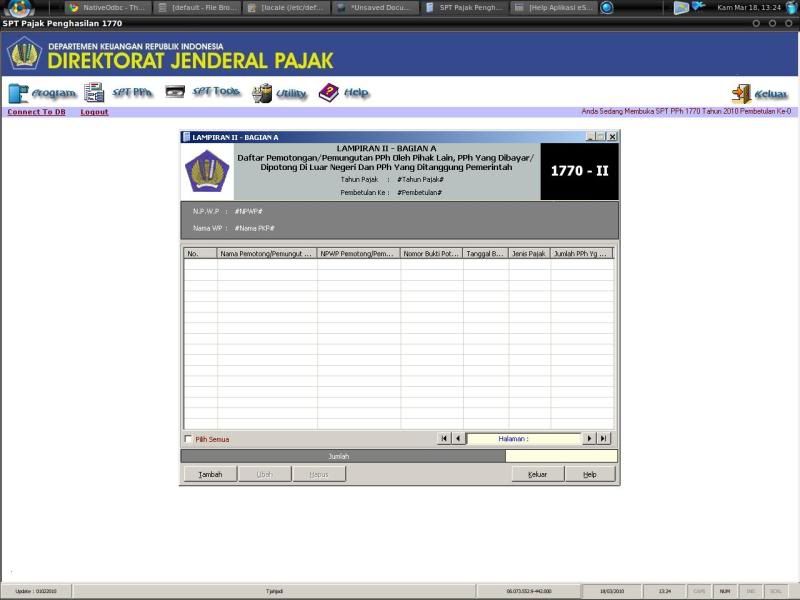Click the Logout link
The height and width of the screenshot is (600, 800).
click(94, 112)
